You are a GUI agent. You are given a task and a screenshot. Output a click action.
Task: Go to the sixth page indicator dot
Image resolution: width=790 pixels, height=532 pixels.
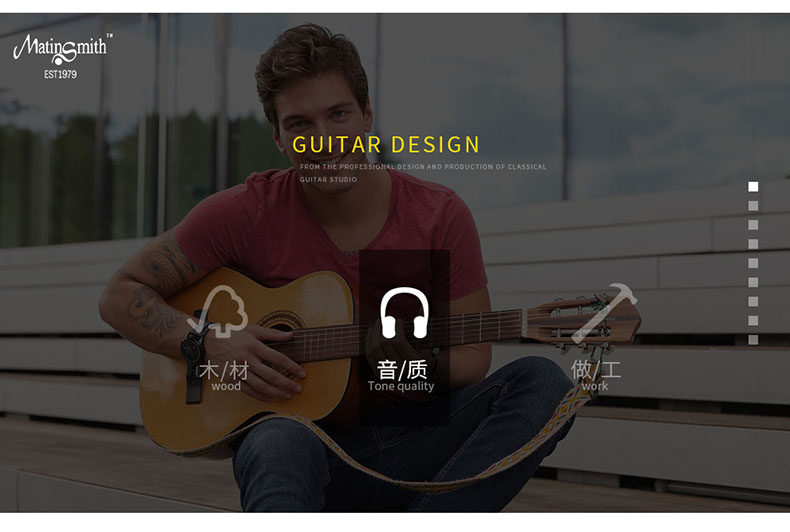tap(753, 283)
